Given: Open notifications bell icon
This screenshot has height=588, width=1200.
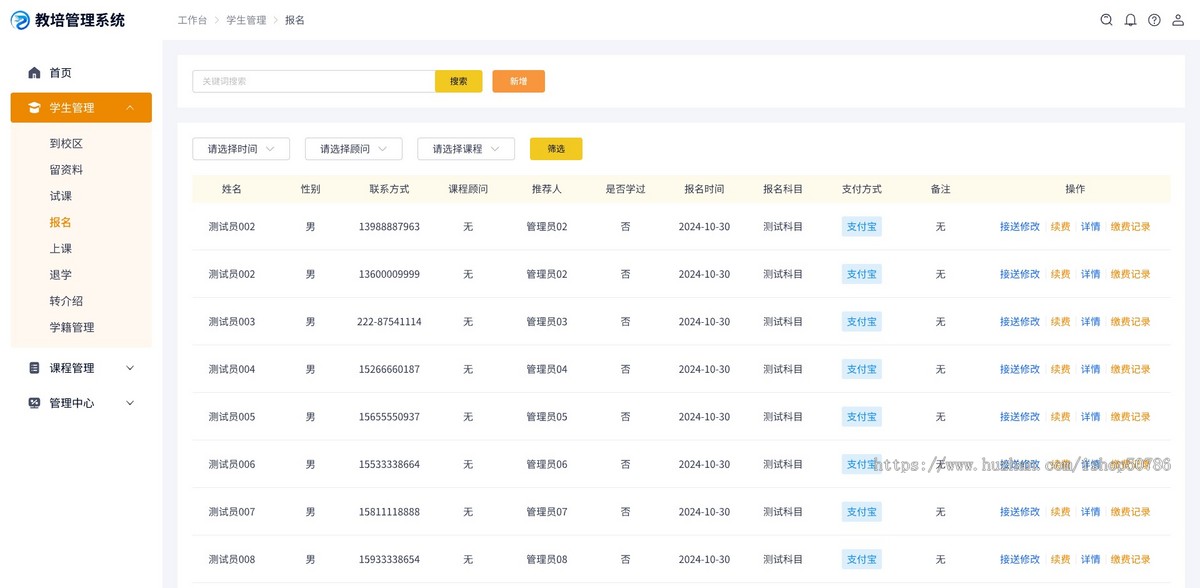Looking at the screenshot, I should coord(1130,20).
